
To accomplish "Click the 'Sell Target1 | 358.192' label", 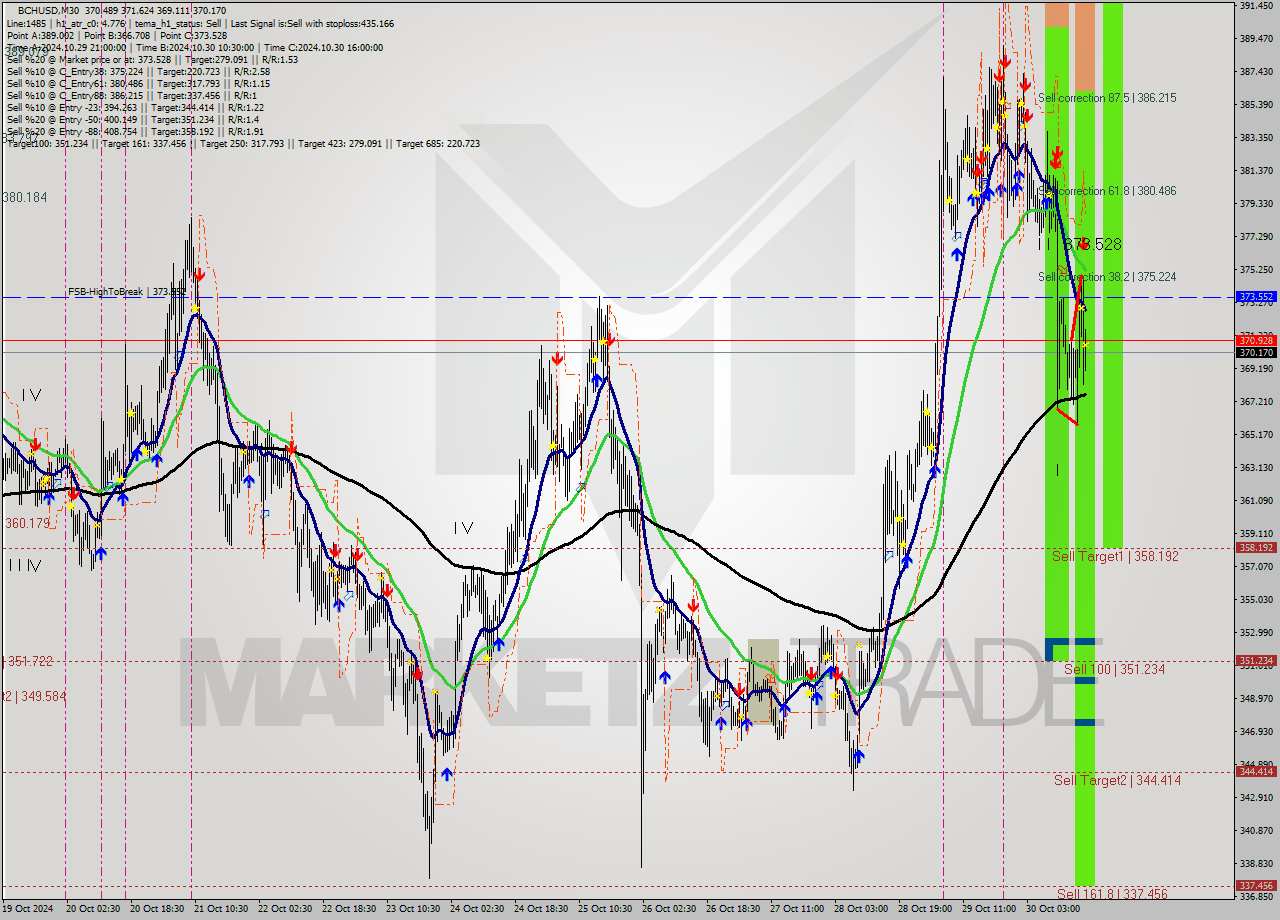I will click(1115, 555).
